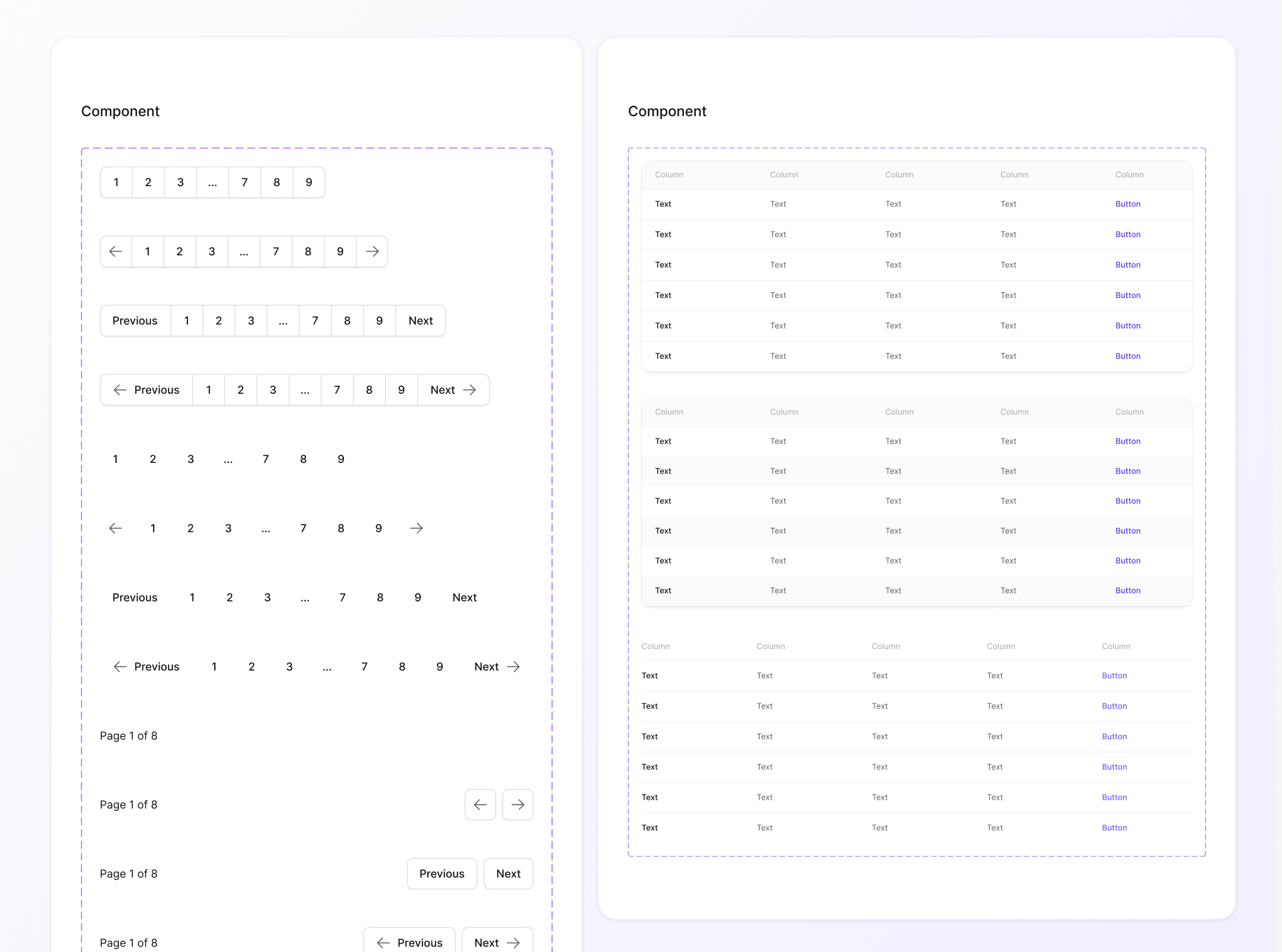Select page 9 in first pagination group
This screenshot has height=952, width=1282.
[308, 183]
